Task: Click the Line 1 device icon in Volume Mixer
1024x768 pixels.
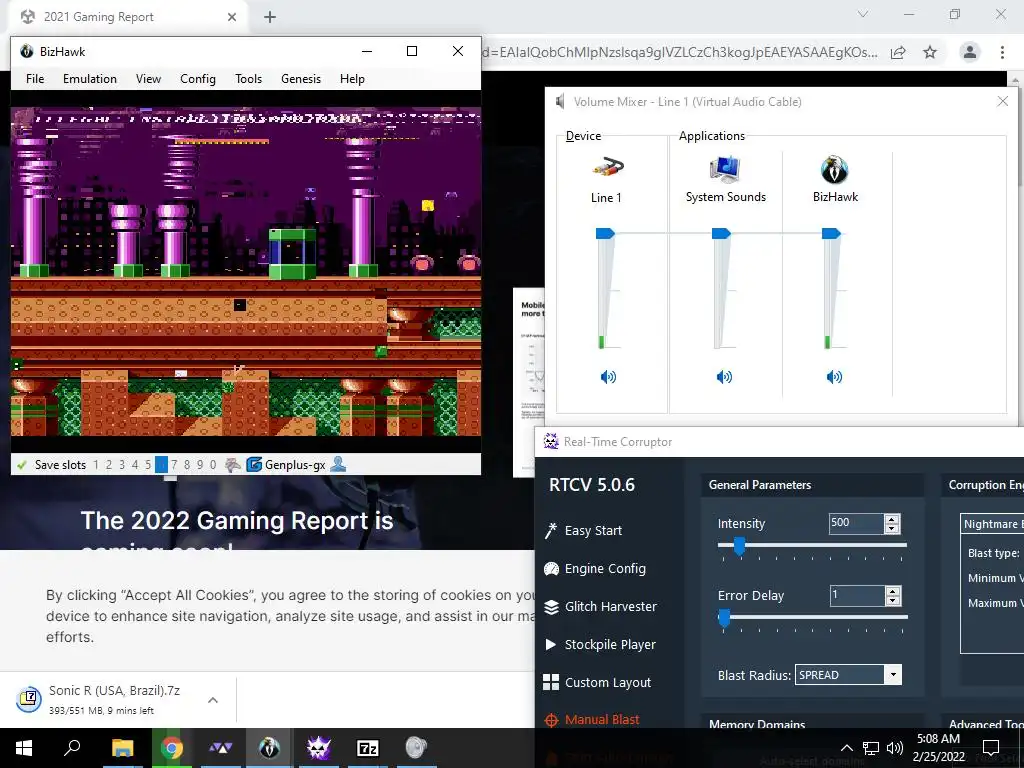Action: 607,168
